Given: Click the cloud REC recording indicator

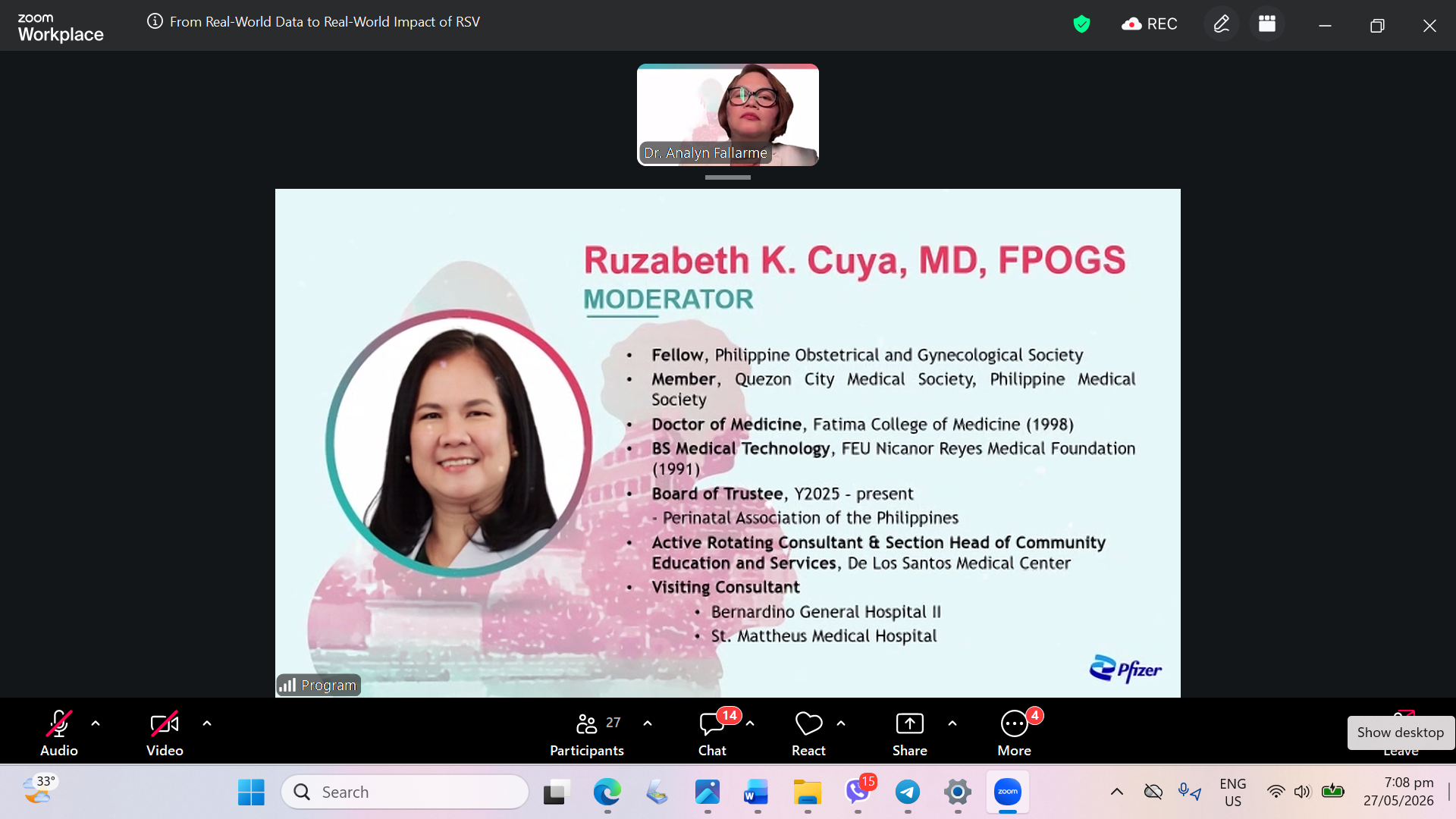Looking at the screenshot, I should pyautogui.click(x=1149, y=24).
